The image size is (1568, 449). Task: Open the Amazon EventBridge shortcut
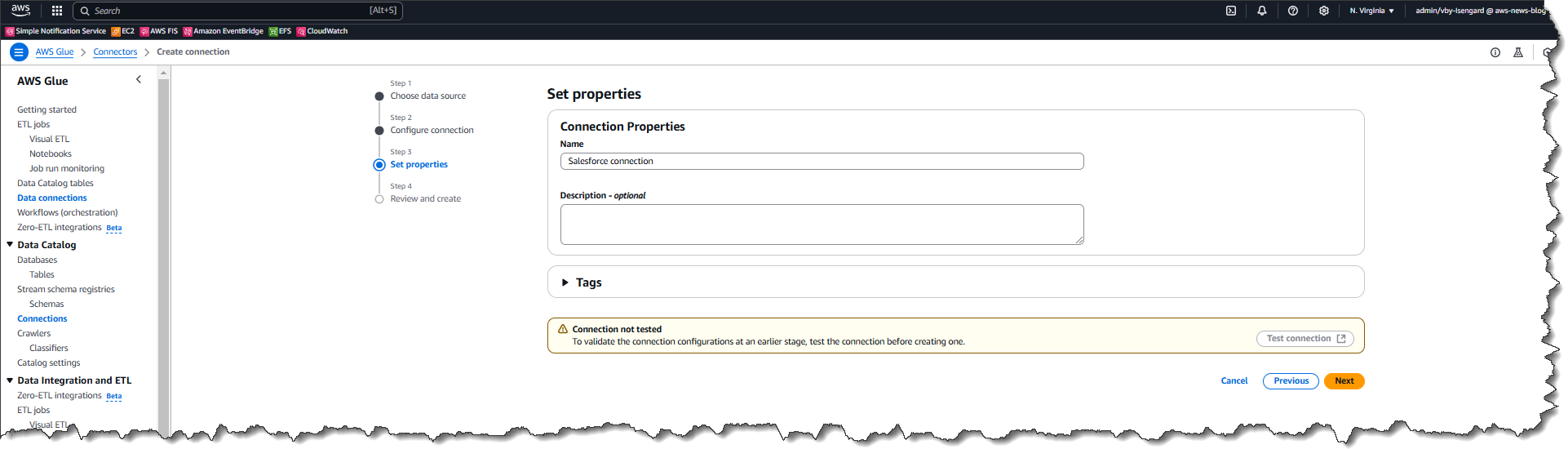(224, 31)
